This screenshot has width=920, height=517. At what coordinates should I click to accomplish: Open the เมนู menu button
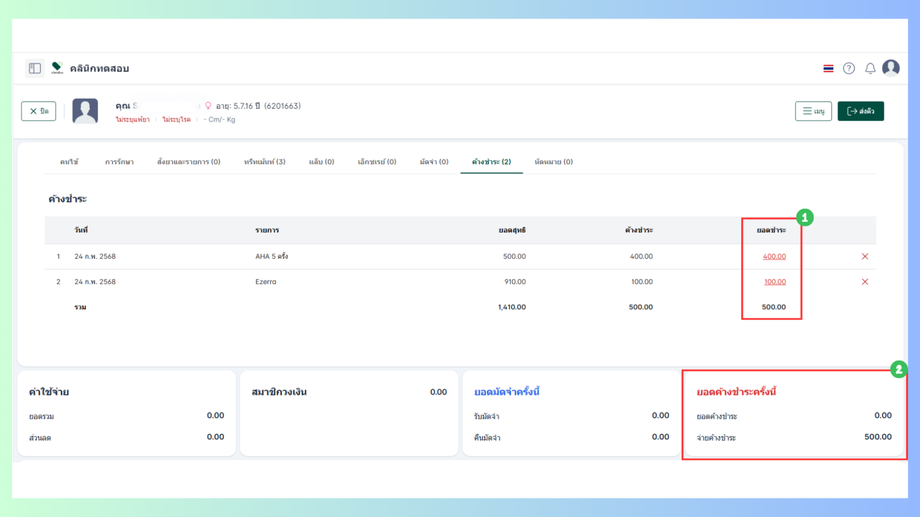click(x=813, y=111)
